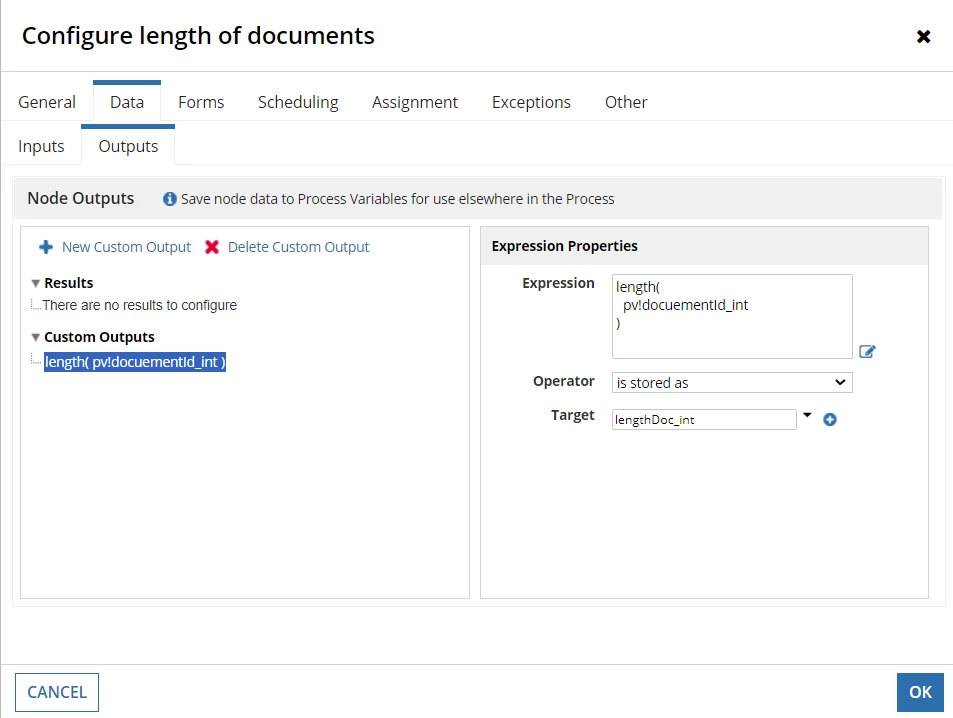Click the blue plus New Custom Output icon

click(x=46, y=247)
